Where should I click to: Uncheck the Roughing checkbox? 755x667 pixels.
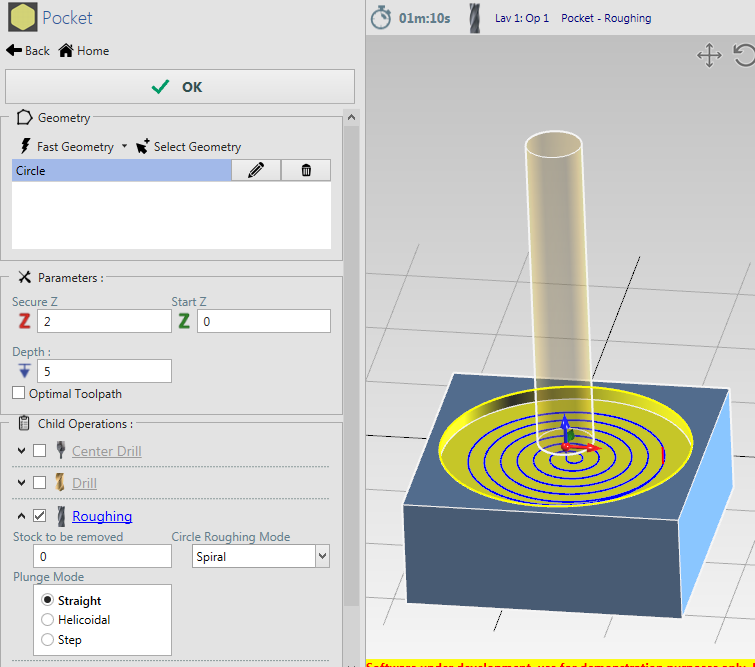(x=39, y=516)
